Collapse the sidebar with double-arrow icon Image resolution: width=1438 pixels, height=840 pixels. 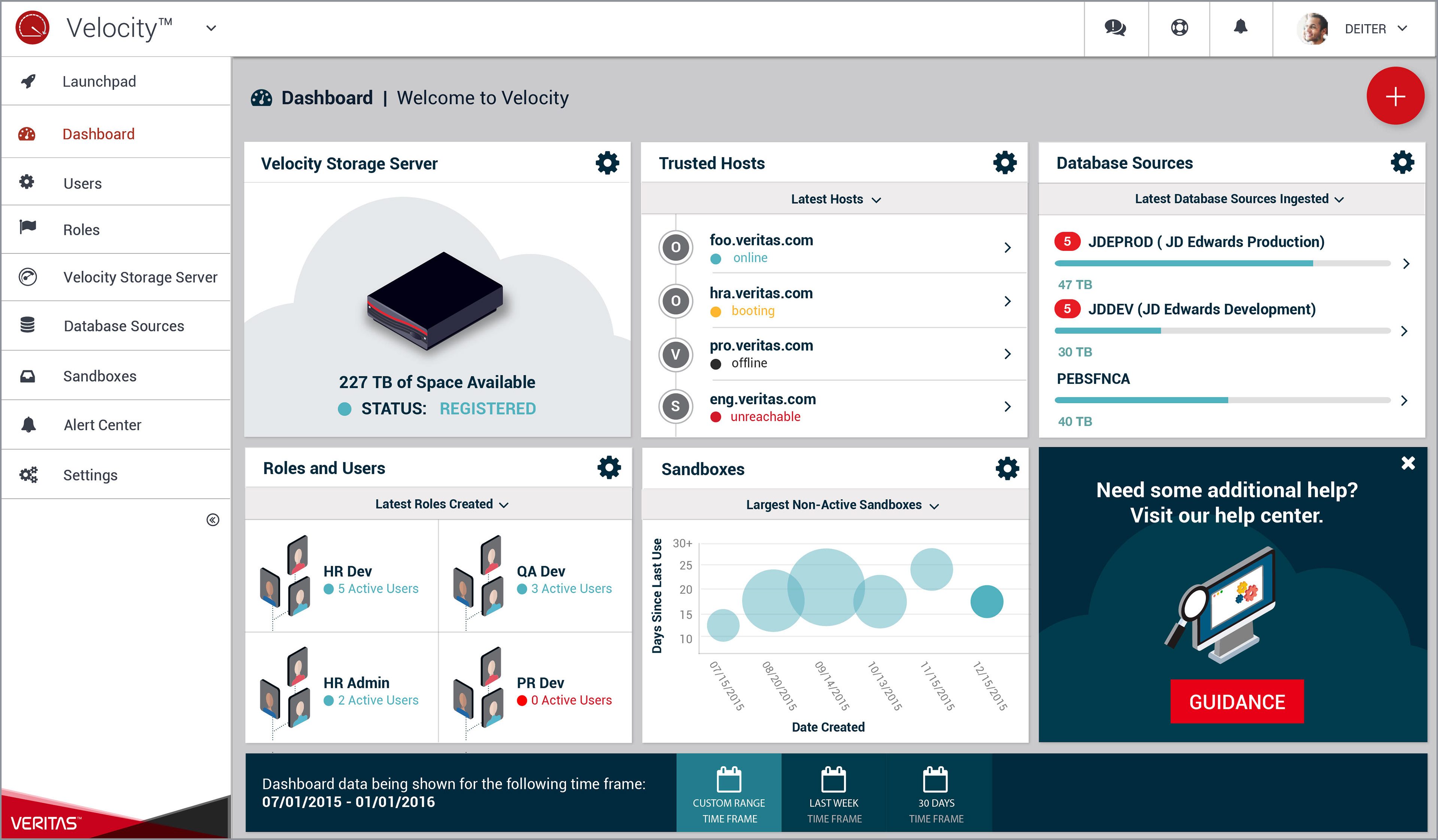212,520
